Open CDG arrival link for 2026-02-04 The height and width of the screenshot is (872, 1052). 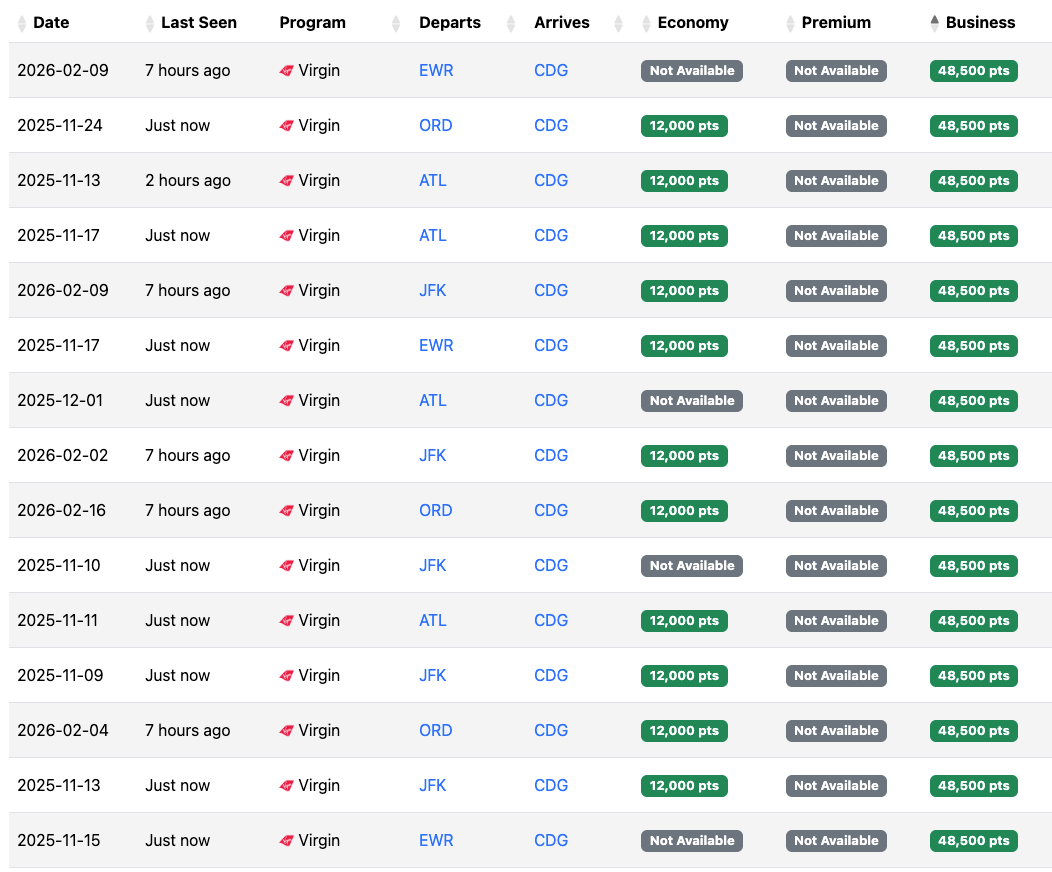551,730
